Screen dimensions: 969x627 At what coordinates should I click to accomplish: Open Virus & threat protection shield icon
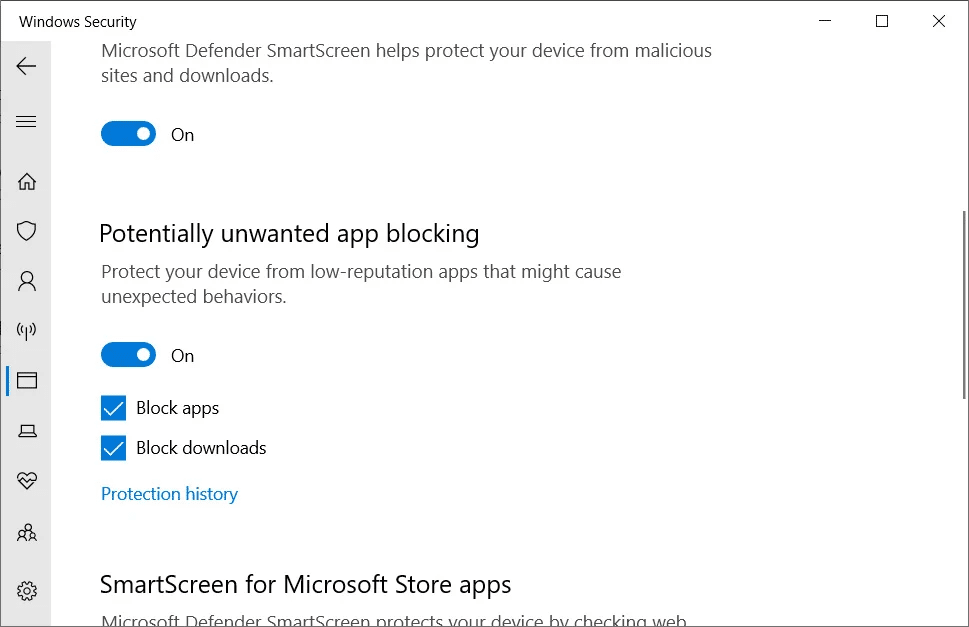click(x=27, y=231)
